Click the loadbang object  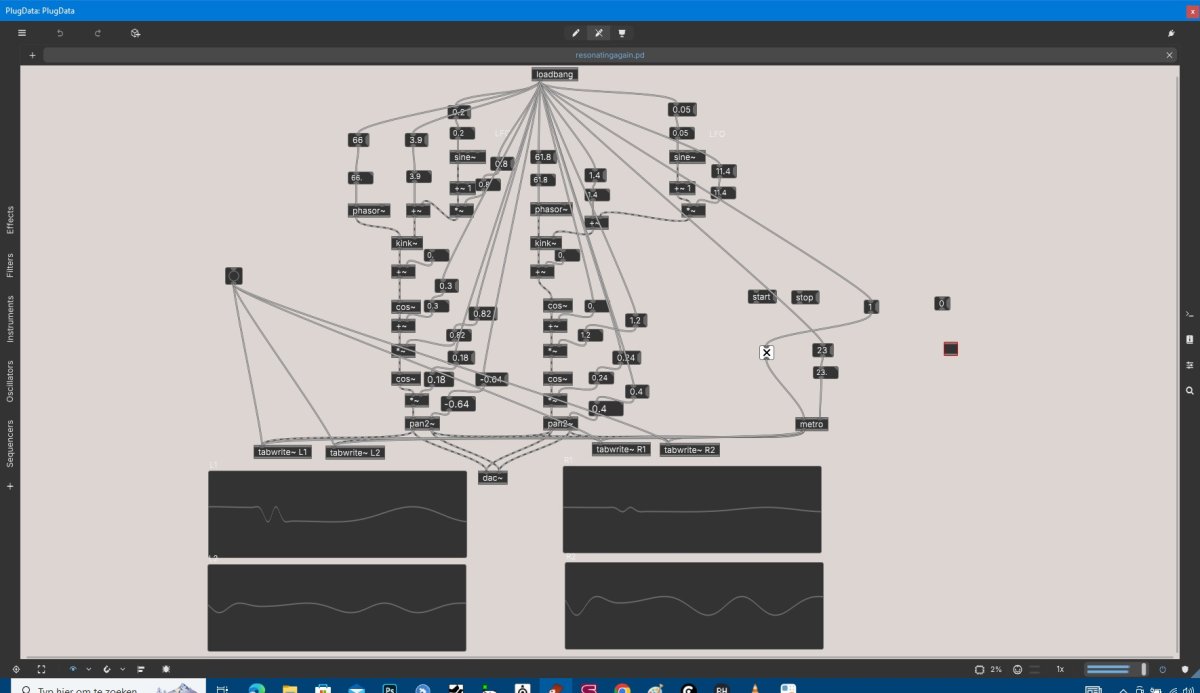click(555, 74)
